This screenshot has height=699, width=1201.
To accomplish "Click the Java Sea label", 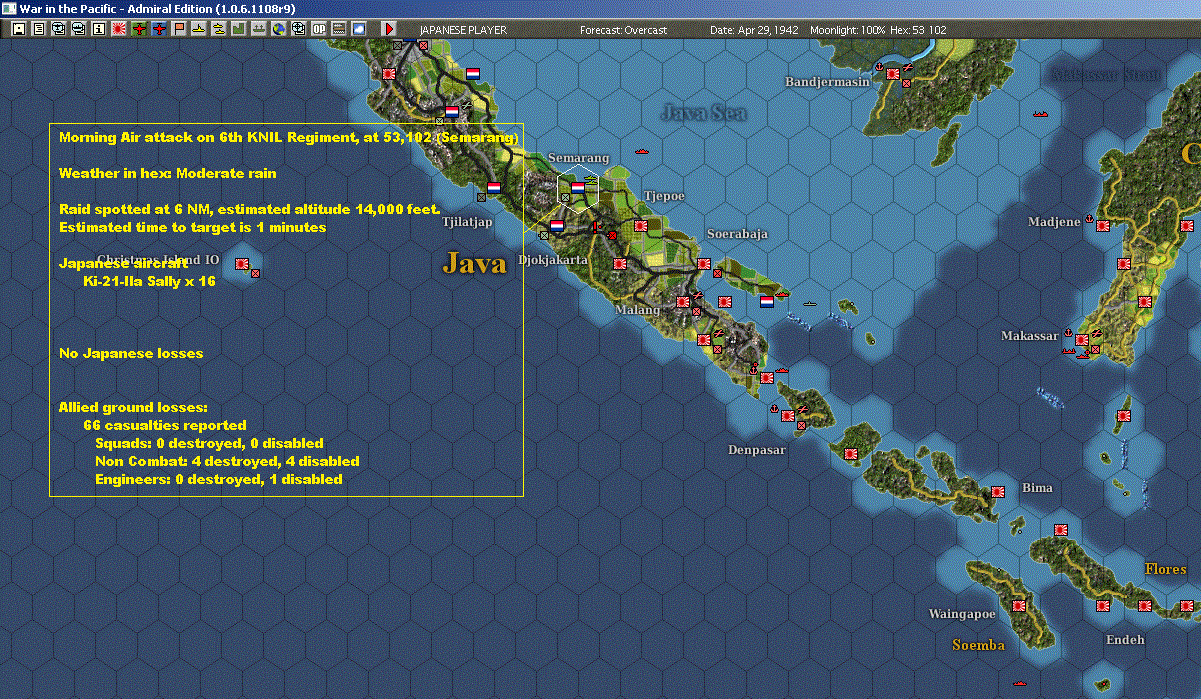I will pyautogui.click(x=704, y=112).
